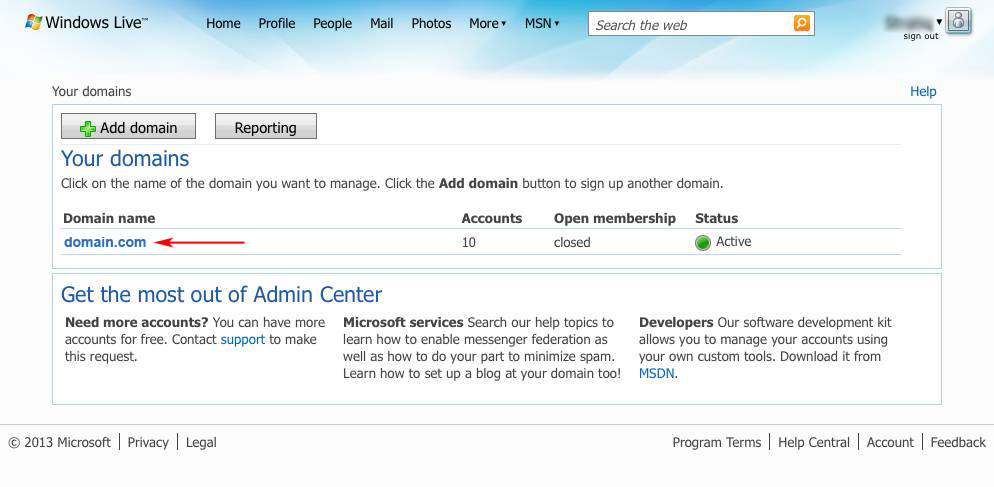Open the Privacy footer link

coord(148,443)
